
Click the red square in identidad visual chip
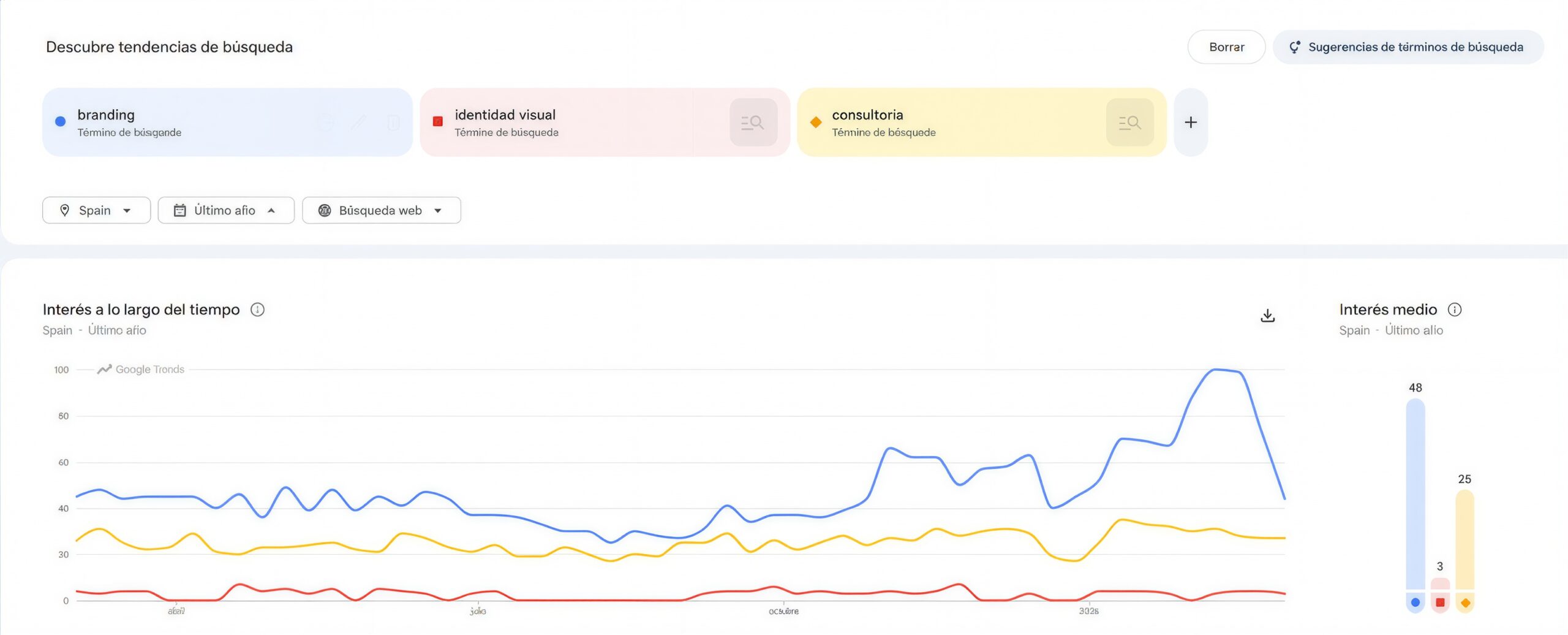438,121
